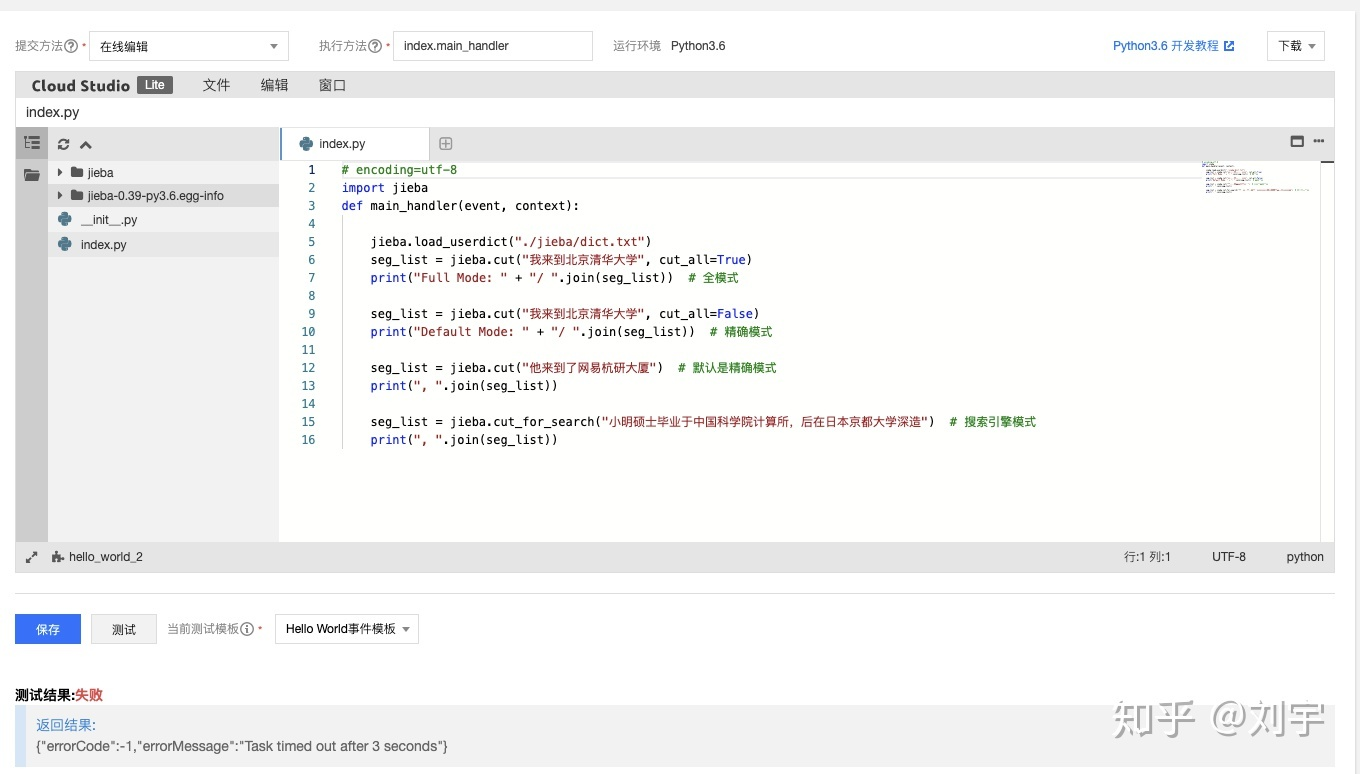Click the import jieba code line

385,188
